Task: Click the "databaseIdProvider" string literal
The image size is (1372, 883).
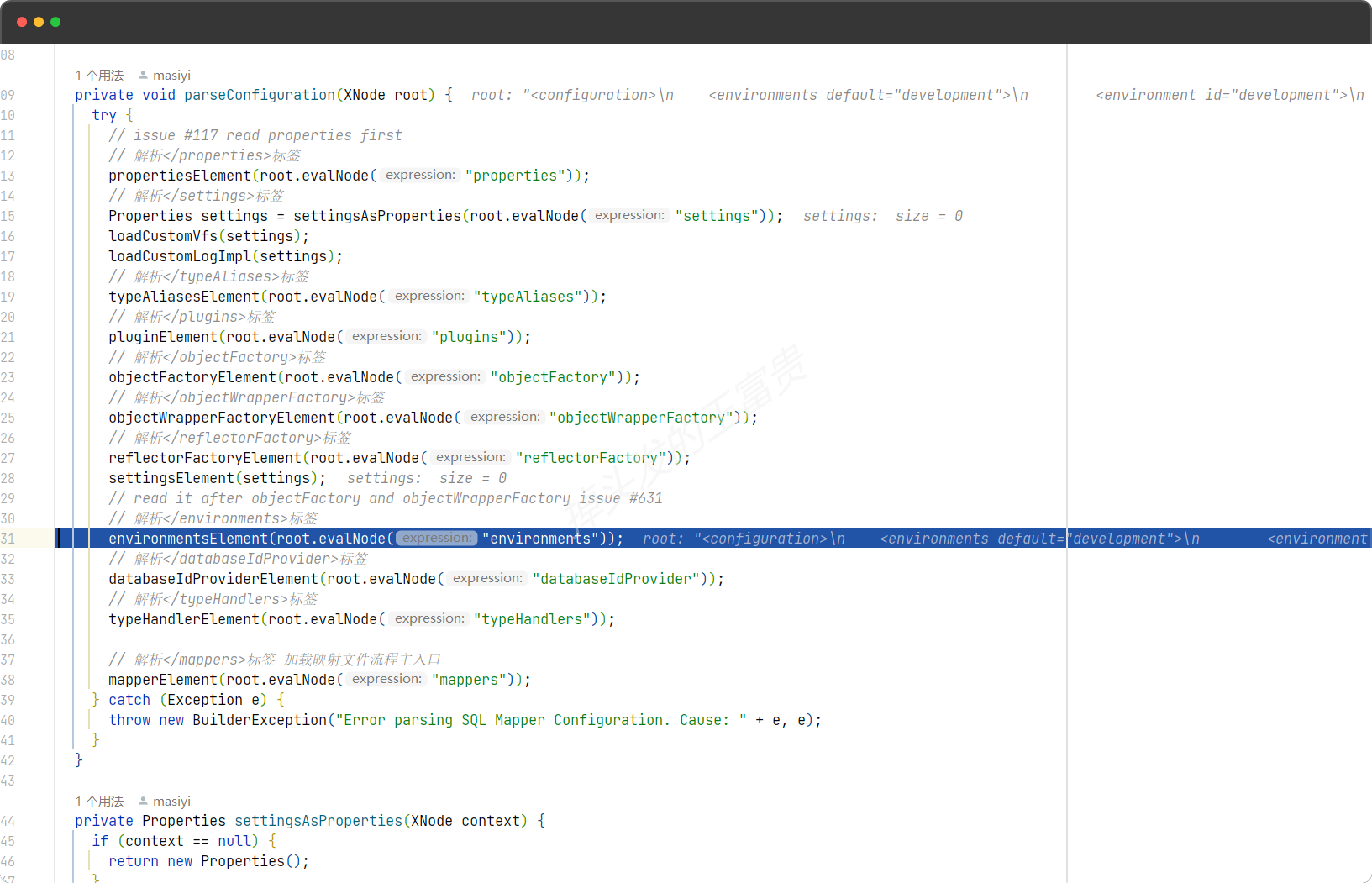Action: point(616,579)
